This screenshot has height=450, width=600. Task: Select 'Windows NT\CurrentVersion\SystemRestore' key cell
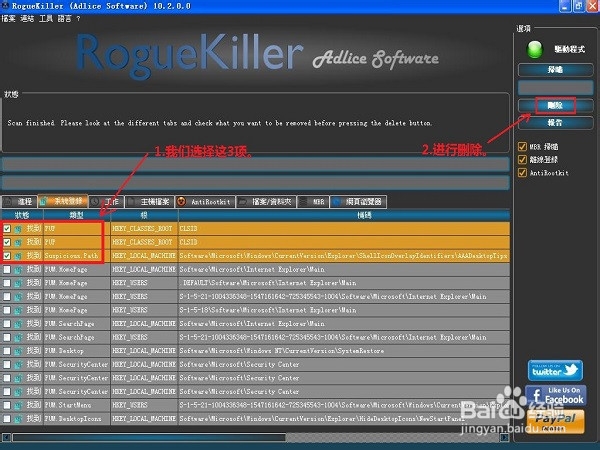click(344, 351)
